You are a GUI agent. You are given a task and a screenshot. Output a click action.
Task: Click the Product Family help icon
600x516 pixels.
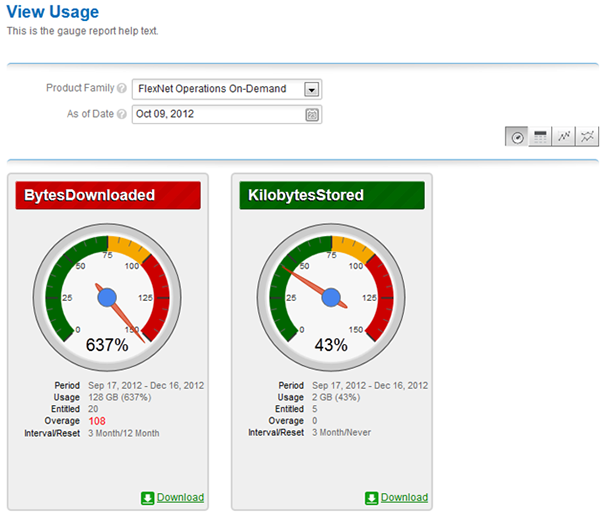pyautogui.click(x=122, y=88)
